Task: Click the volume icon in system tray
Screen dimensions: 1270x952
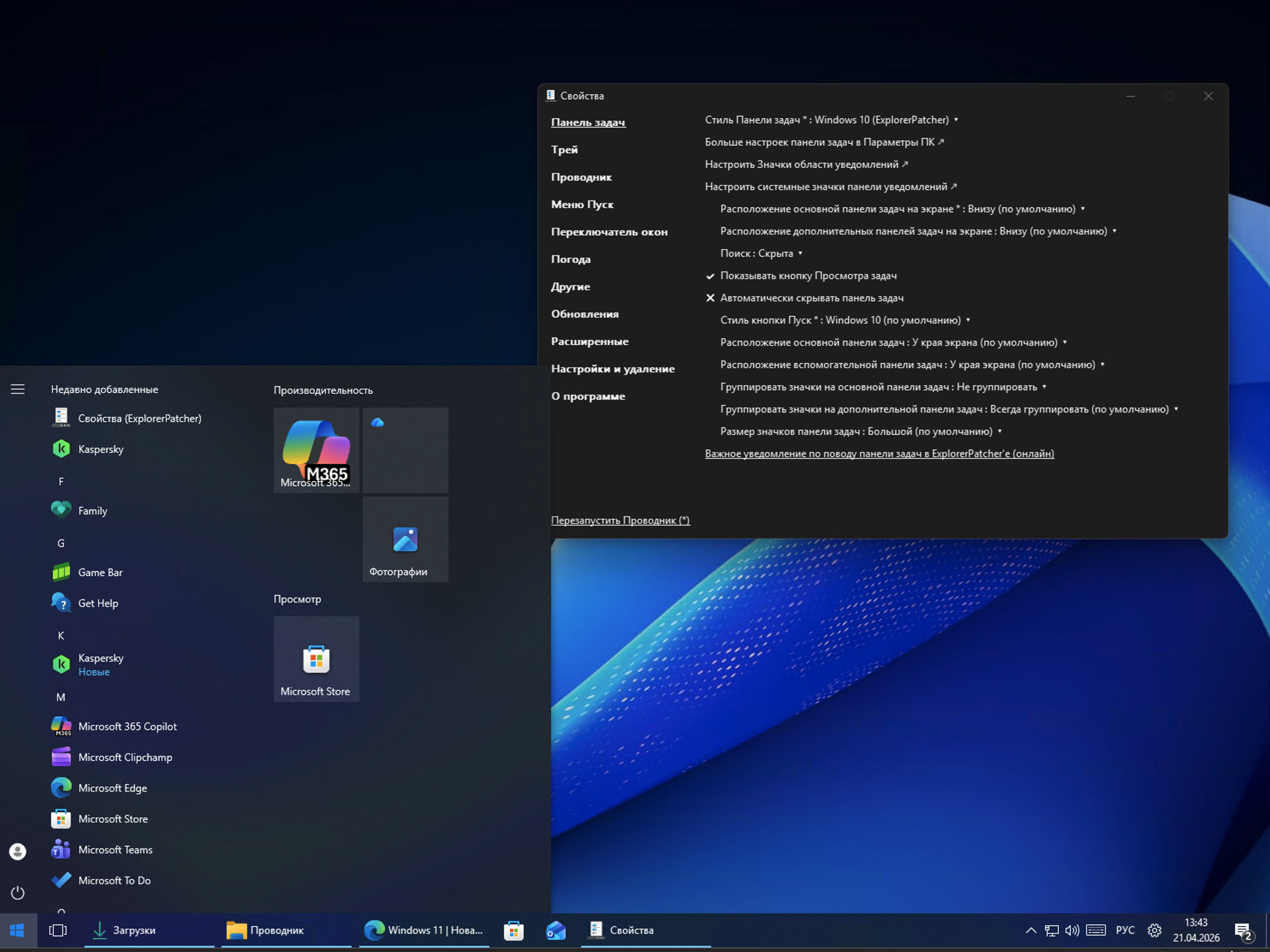Action: coord(1071,930)
